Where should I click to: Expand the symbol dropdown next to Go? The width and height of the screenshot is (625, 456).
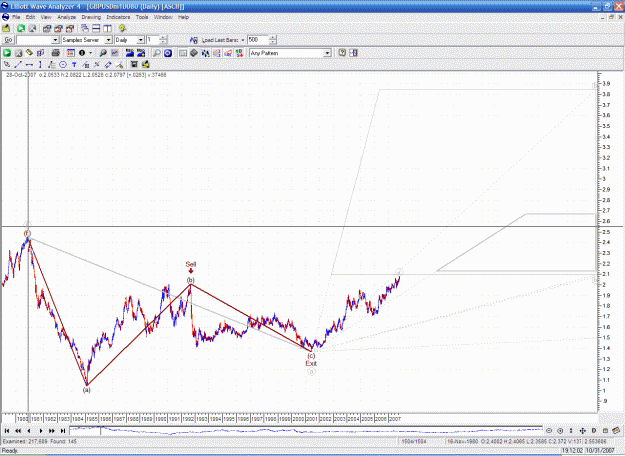click(55, 40)
